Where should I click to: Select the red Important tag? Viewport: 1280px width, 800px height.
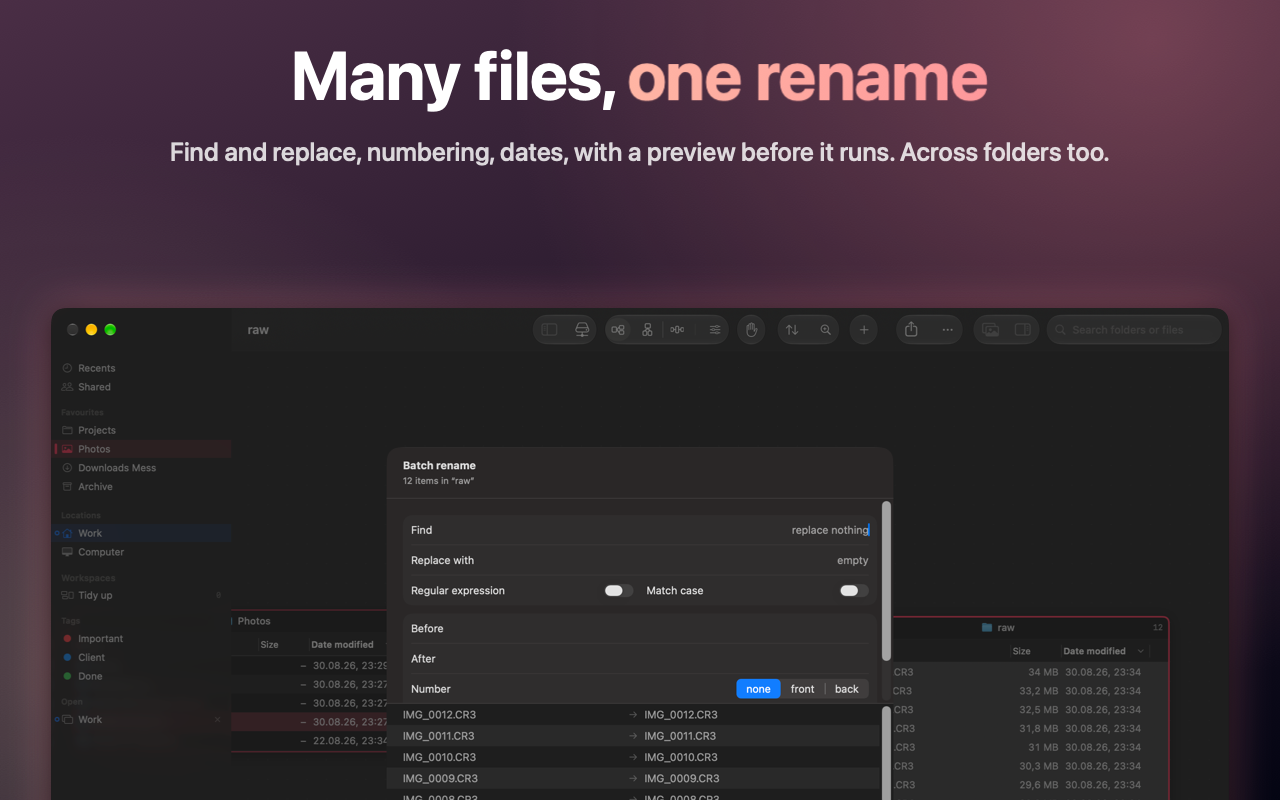(x=142, y=639)
